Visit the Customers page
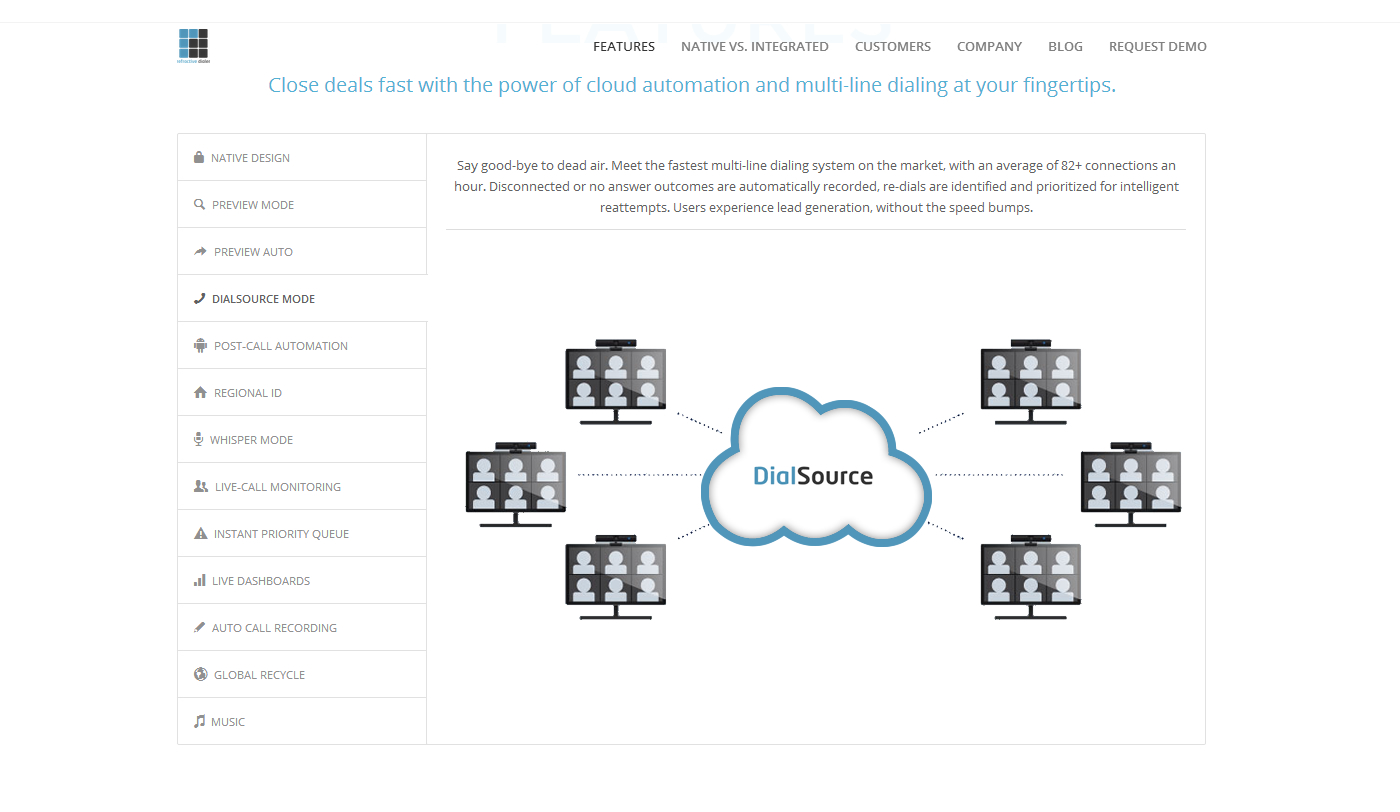Image resolution: width=1400 pixels, height=812 pixels. click(893, 46)
